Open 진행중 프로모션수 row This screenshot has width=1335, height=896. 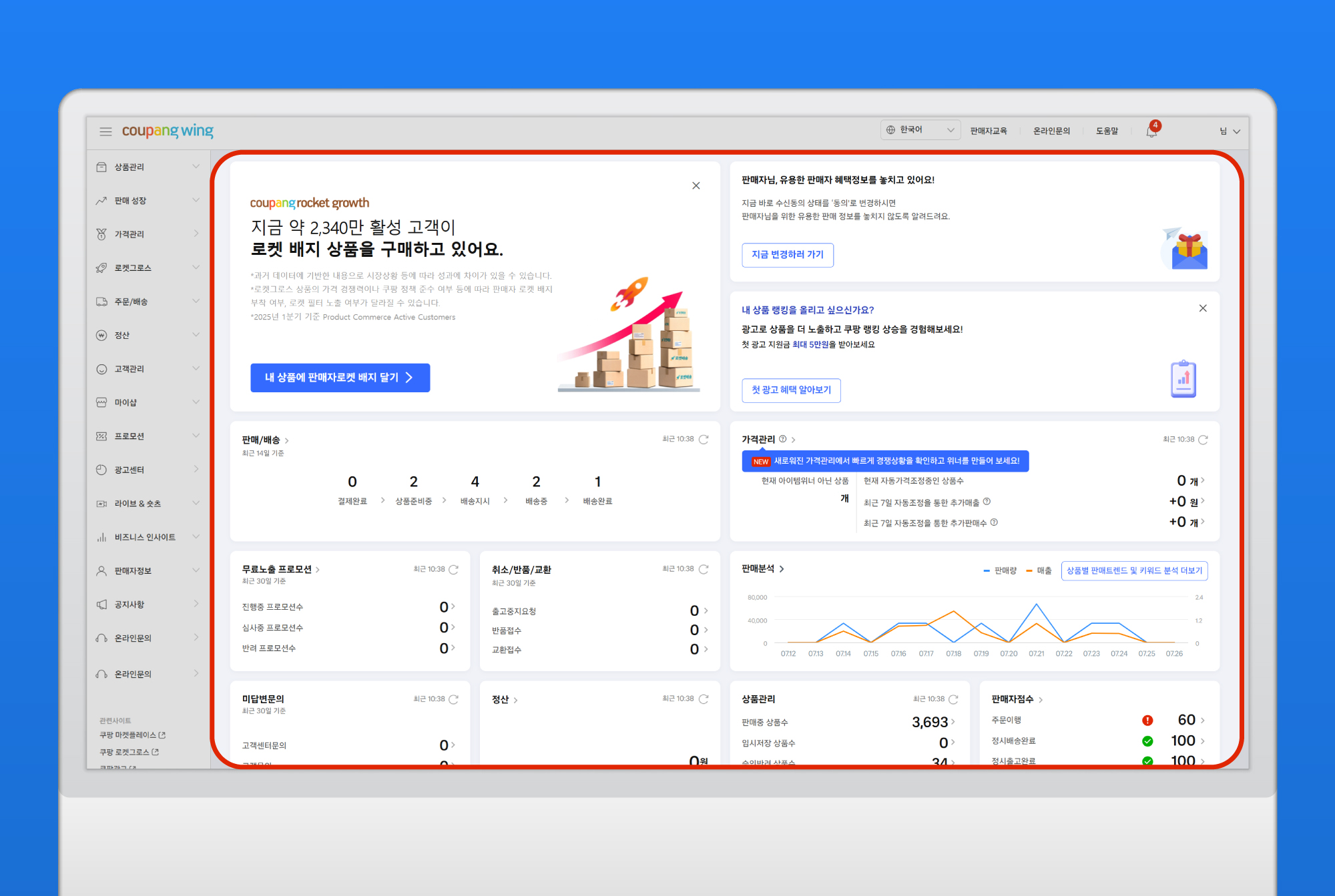[348, 607]
